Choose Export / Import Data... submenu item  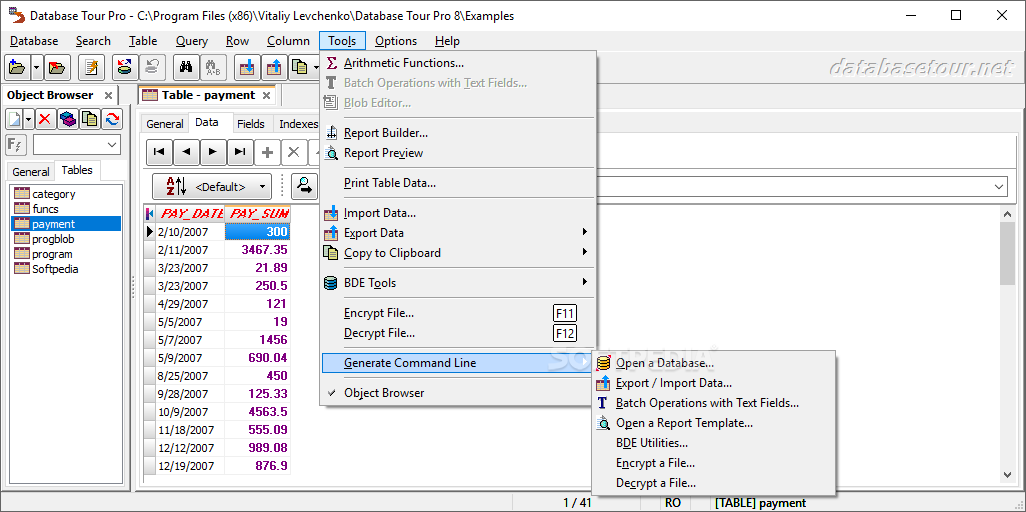point(713,383)
